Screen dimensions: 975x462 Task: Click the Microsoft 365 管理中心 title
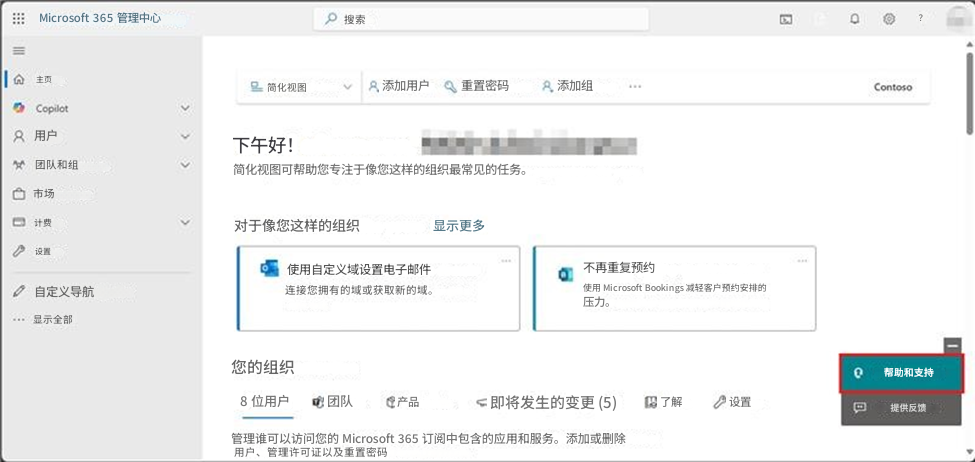click(x=100, y=18)
